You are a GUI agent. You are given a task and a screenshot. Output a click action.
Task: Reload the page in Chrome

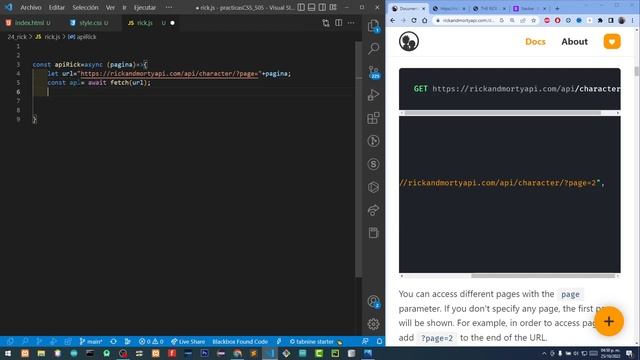[414, 20]
